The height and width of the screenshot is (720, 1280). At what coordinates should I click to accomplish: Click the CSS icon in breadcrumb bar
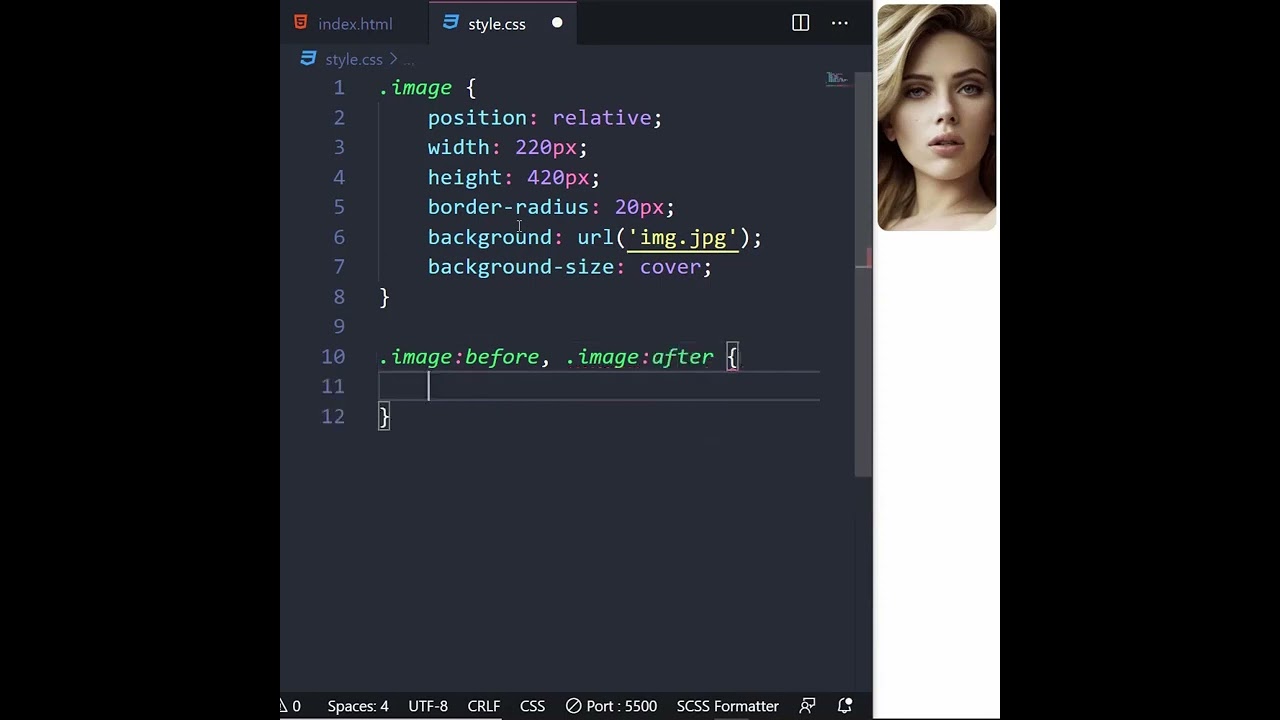coord(308,59)
